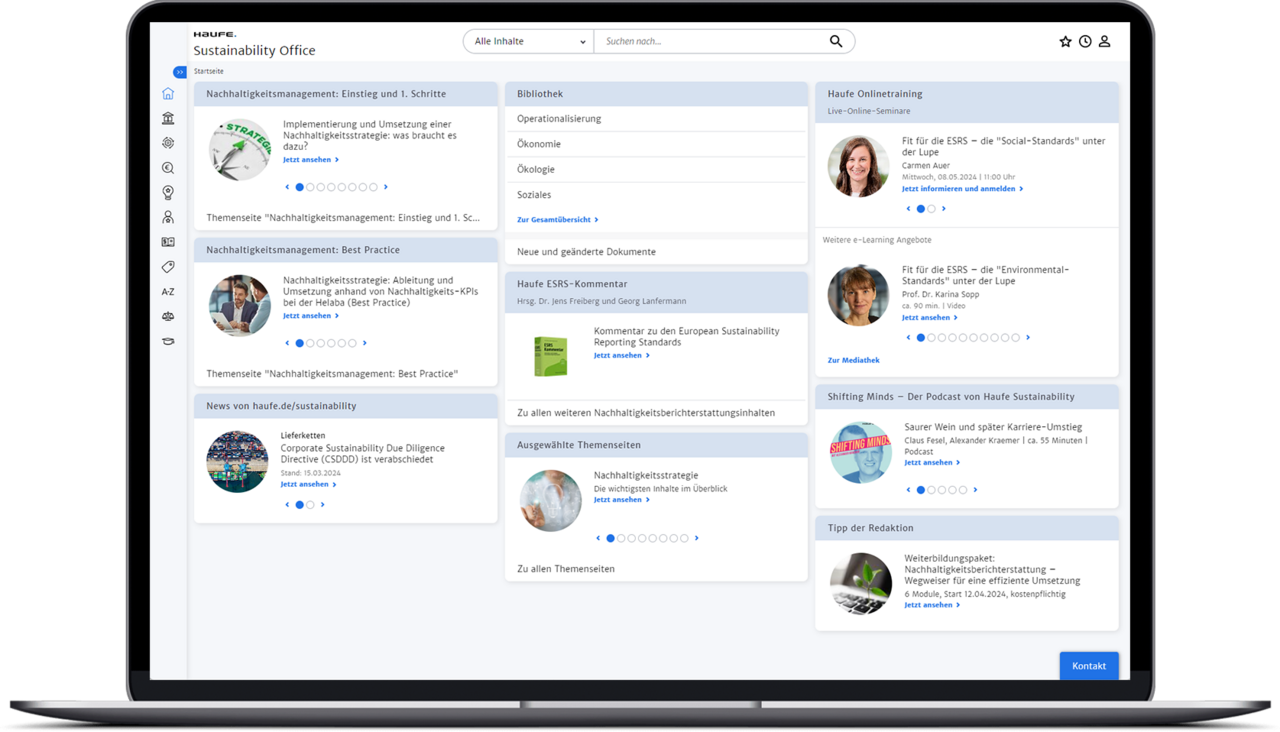Click 'Jetzt ansehen' under Environmental-Standards video

929,318
